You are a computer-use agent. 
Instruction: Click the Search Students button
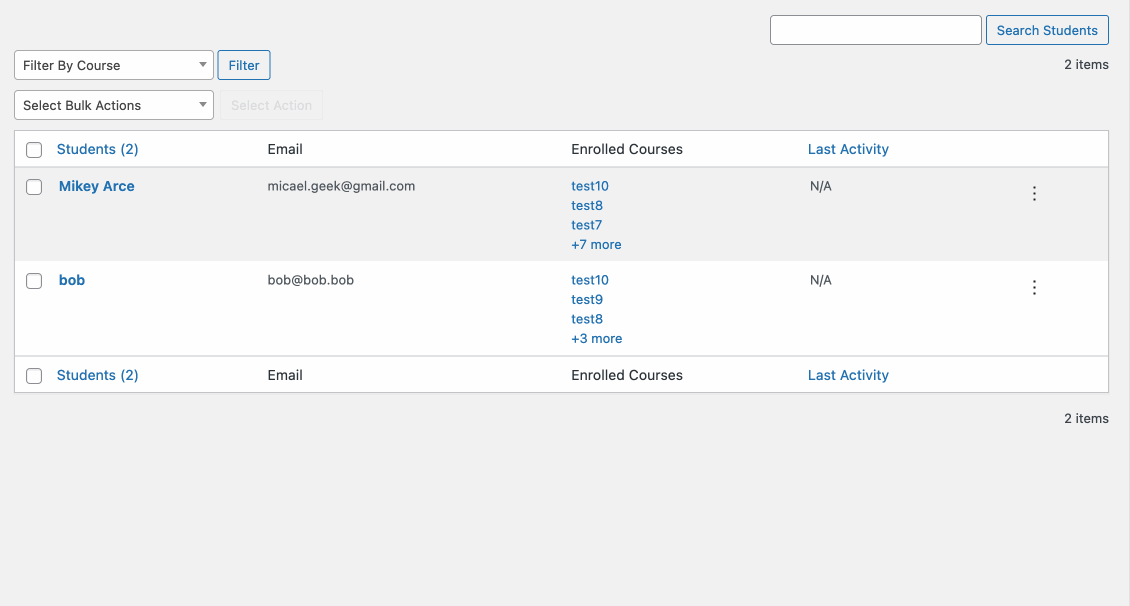click(x=1047, y=30)
